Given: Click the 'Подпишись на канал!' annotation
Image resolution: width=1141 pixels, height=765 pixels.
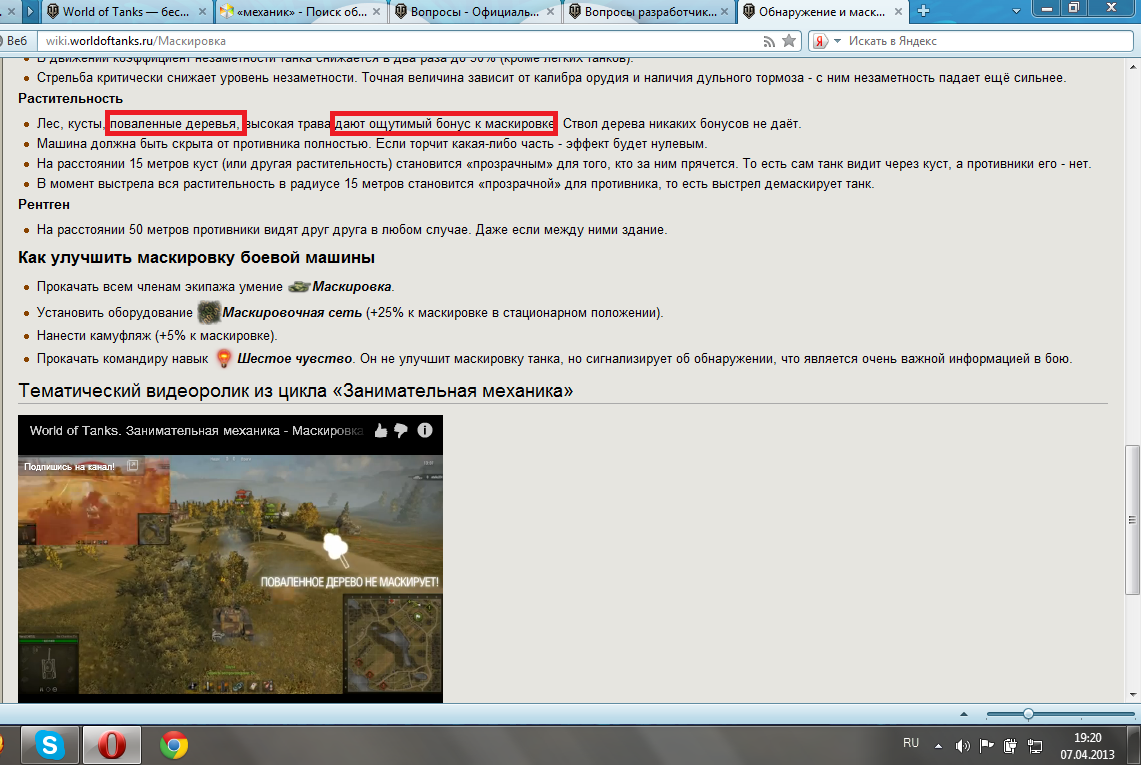Looking at the screenshot, I should pyautogui.click(x=69, y=467).
